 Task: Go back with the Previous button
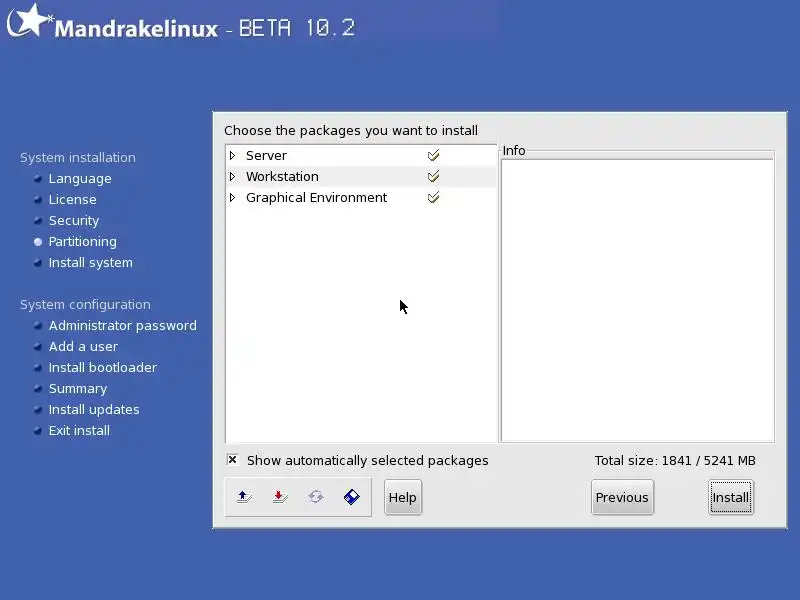622,497
